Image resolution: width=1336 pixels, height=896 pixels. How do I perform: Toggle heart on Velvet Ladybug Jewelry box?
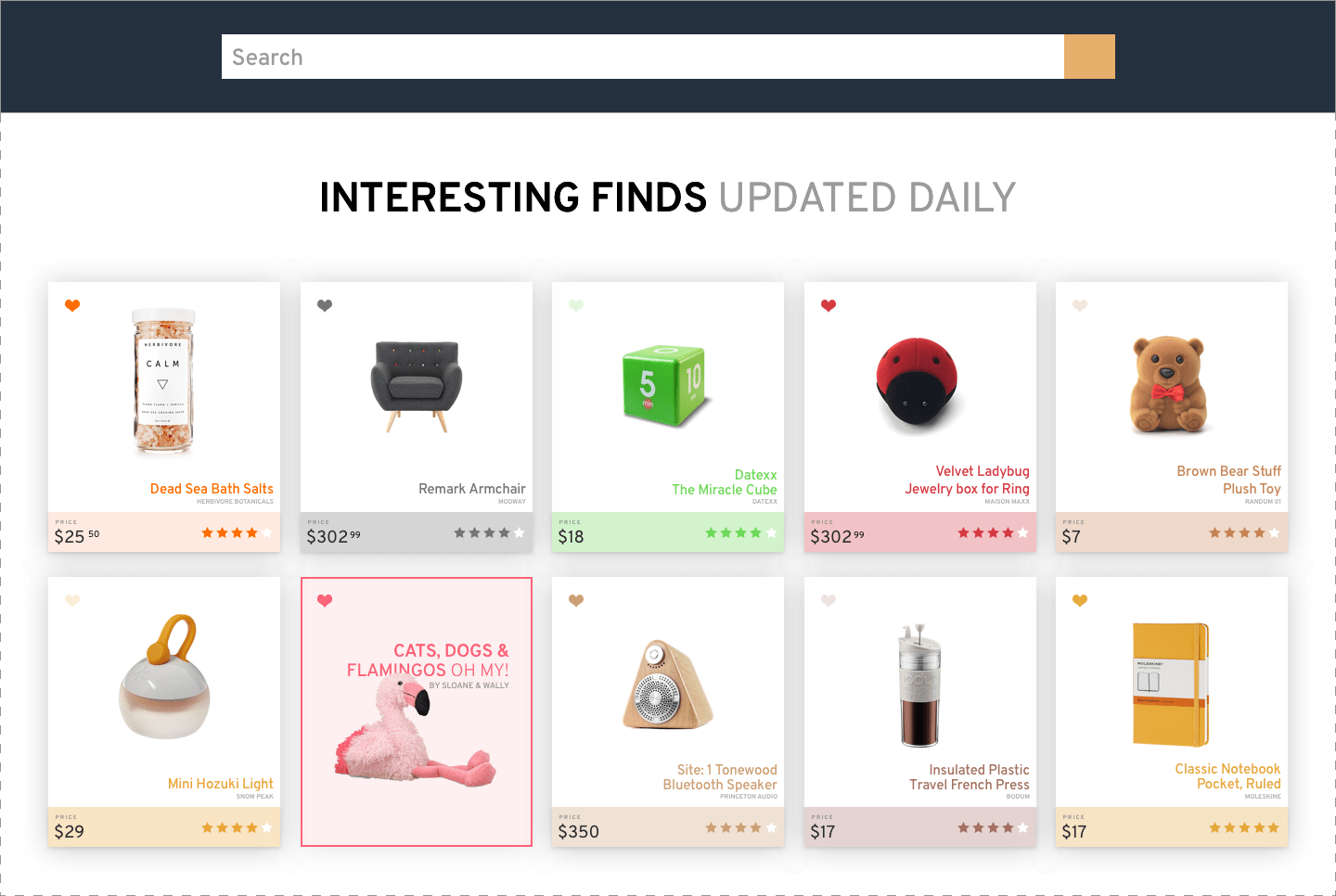tap(829, 305)
